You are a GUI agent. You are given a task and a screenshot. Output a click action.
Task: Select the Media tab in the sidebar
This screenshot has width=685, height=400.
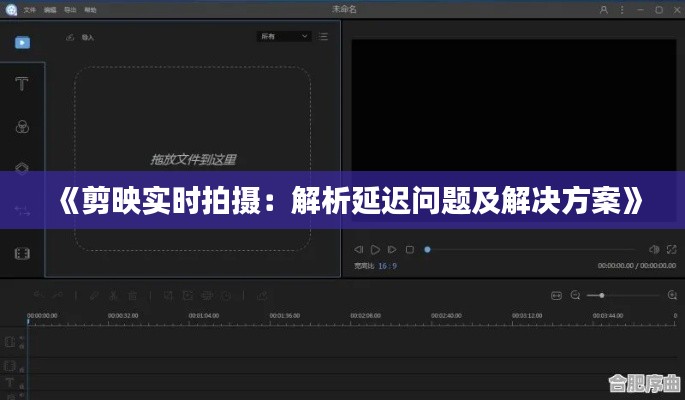point(22,42)
